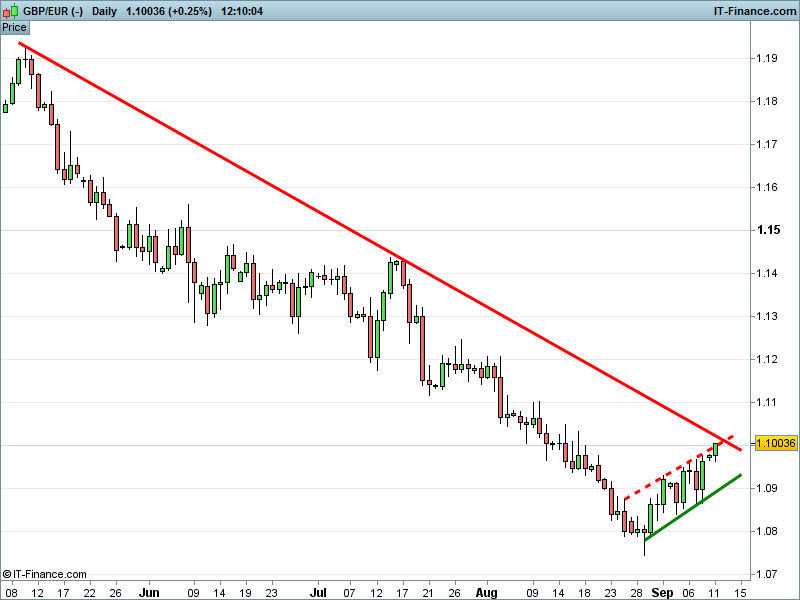Click the 1.14 price axis label

tap(767, 273)
